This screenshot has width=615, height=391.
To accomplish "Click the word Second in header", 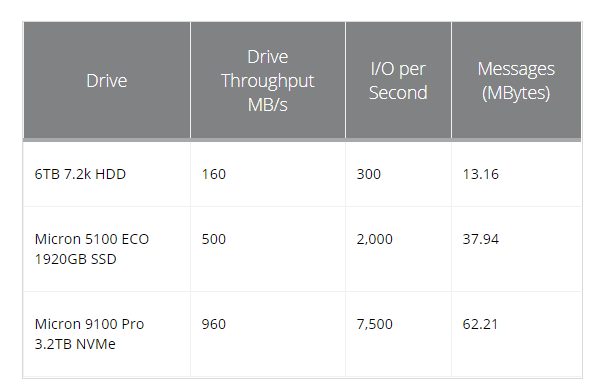I will click(398, 93).
